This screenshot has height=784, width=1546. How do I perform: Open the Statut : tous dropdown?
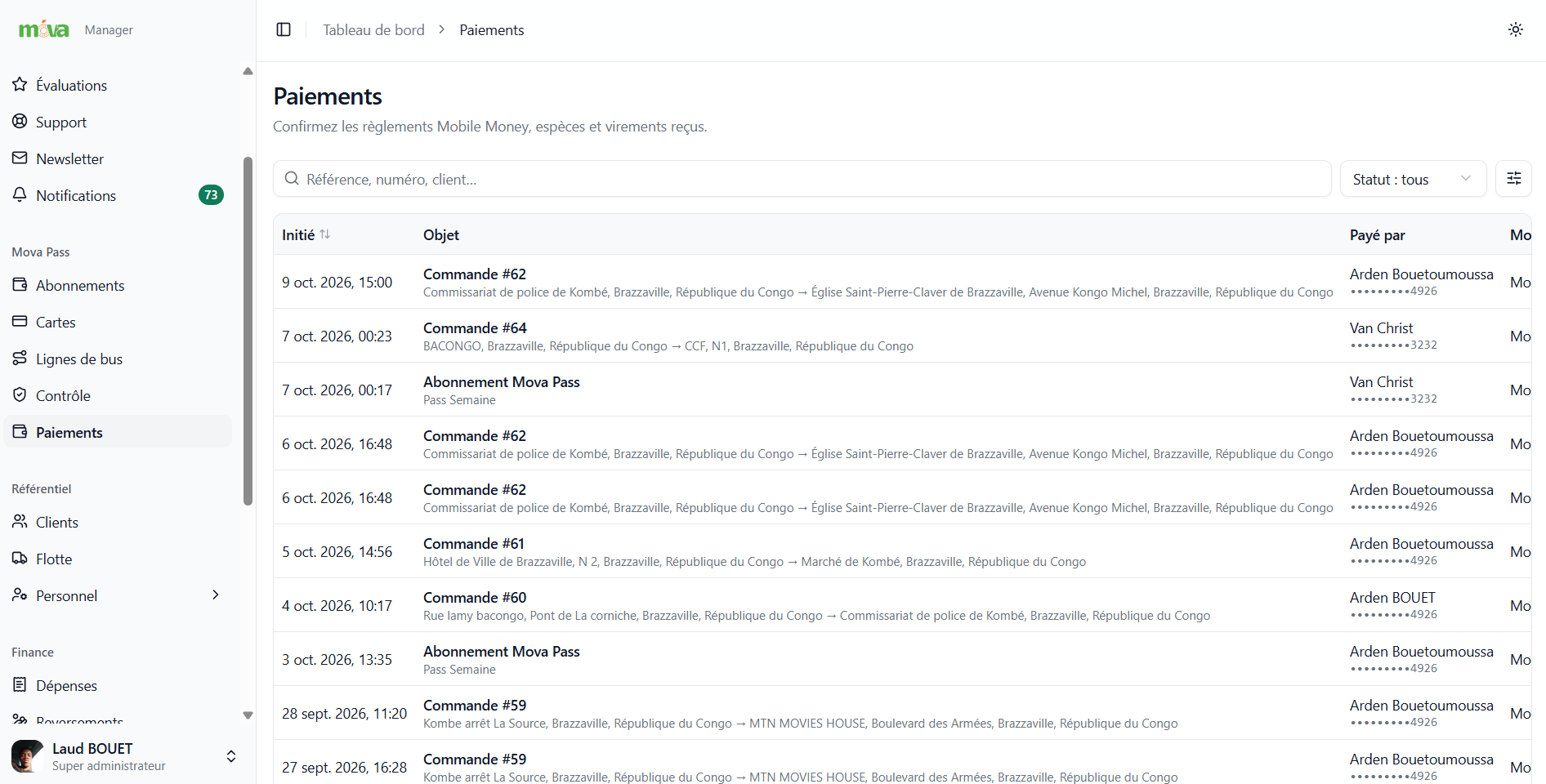(x=1413, y=179)
